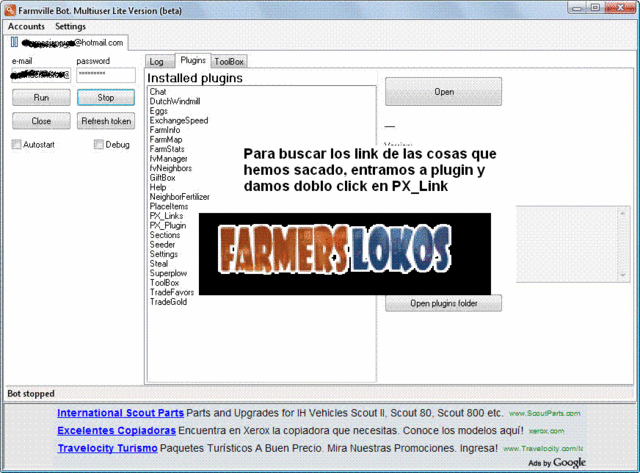Viewport: 640px width, 473px height.
Task: Click the Farmville Bot app icon in title bar
Action: click(10, 10)
